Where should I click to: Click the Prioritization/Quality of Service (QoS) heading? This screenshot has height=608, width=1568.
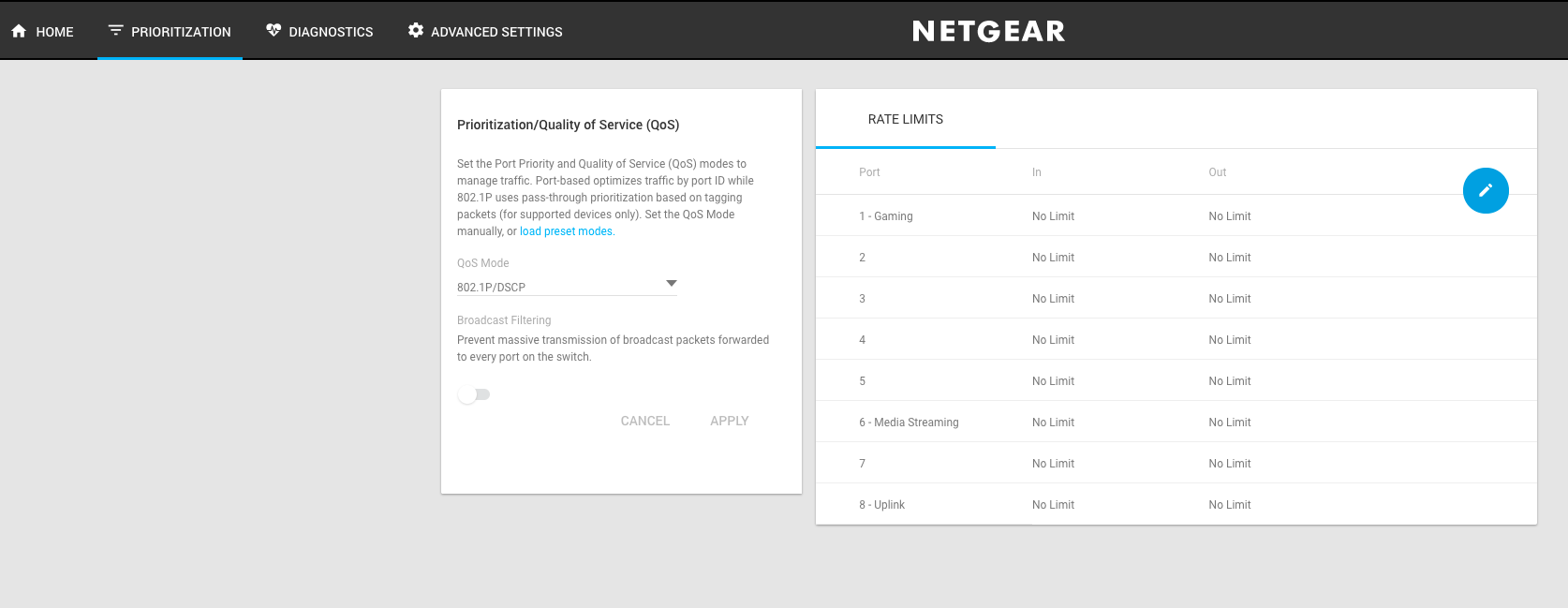568,125
